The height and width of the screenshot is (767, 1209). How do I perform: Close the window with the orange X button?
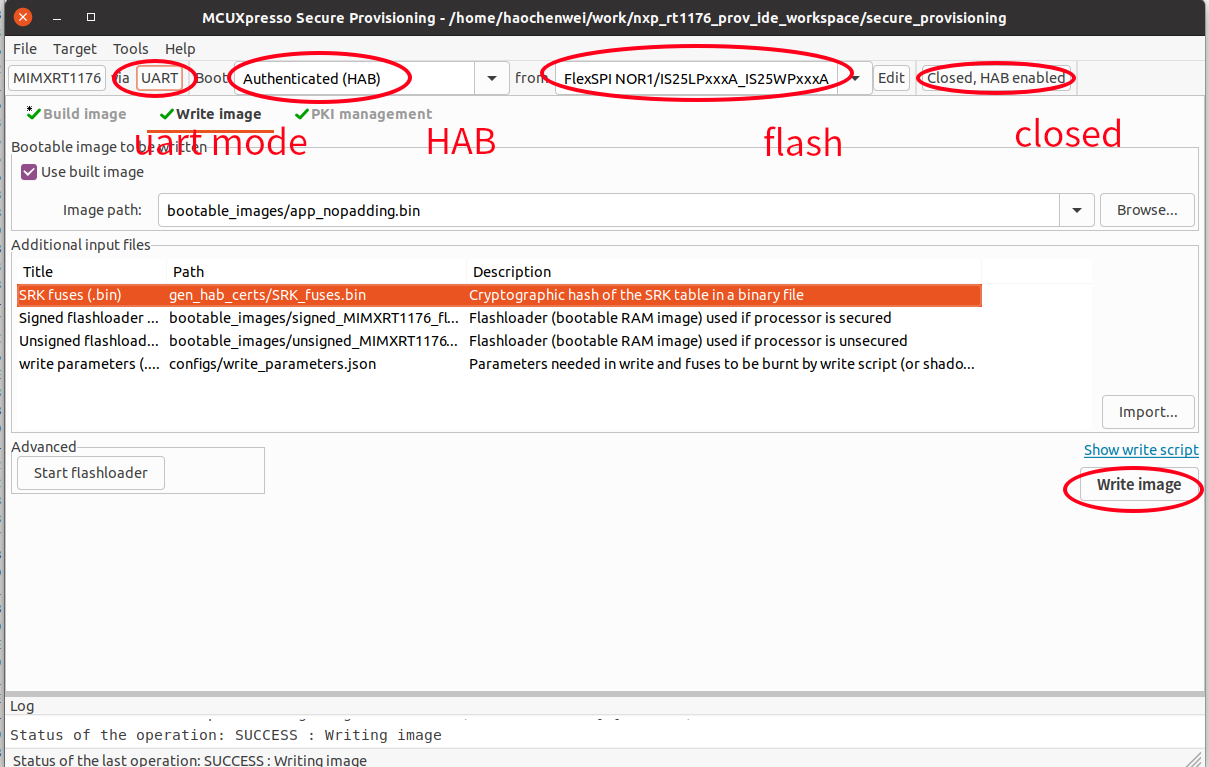(23, 17)
